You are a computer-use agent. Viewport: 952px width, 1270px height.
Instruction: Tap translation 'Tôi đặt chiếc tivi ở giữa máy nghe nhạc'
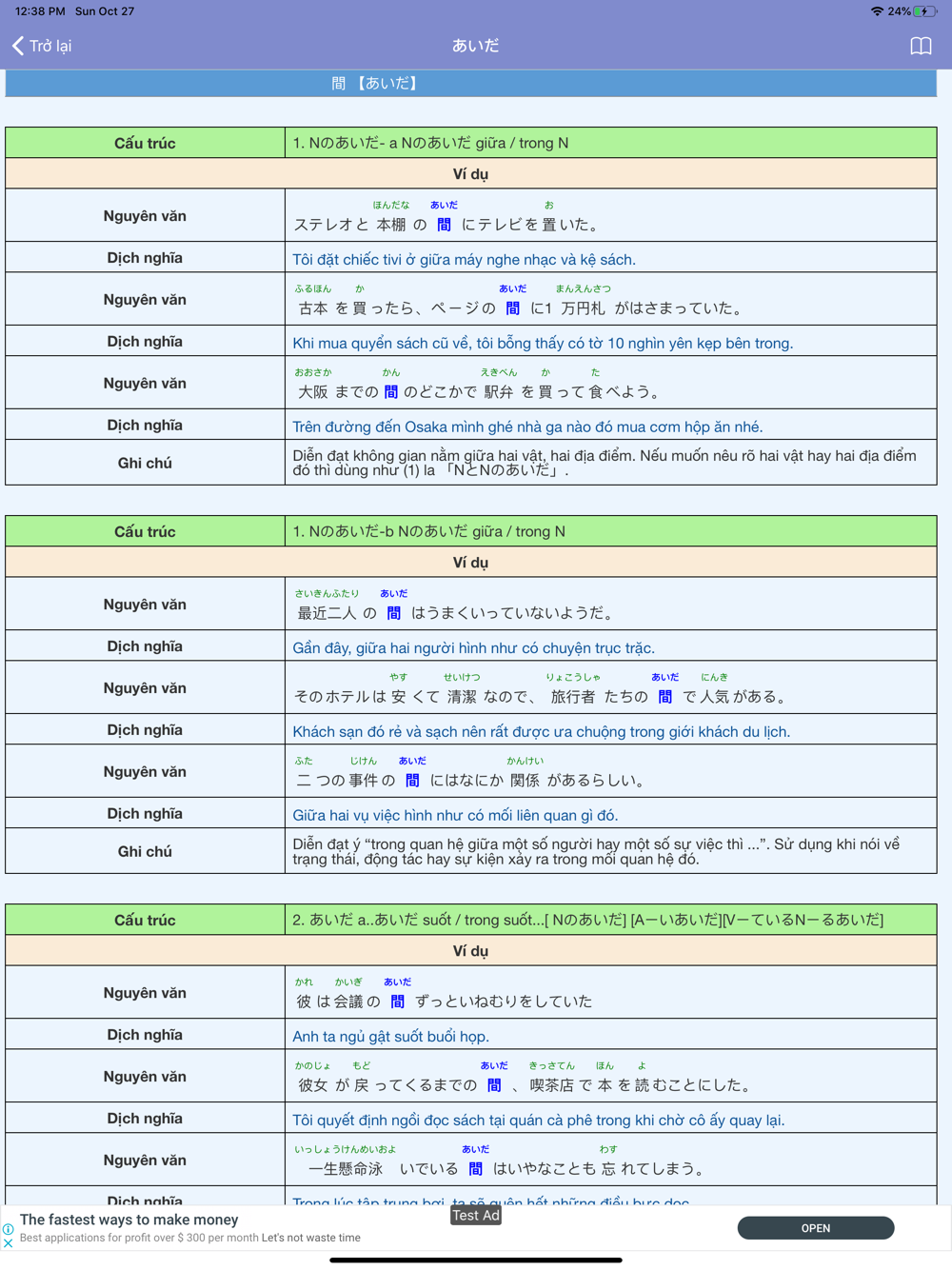(464, 259)
